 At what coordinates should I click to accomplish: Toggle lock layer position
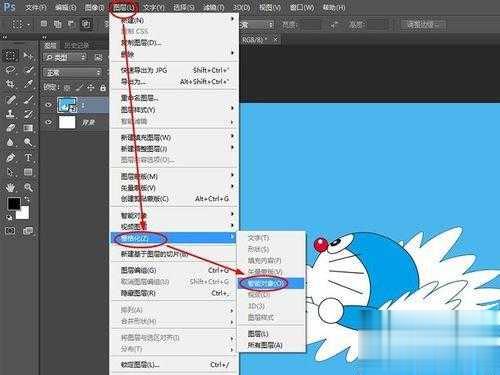tap(91, 88)
